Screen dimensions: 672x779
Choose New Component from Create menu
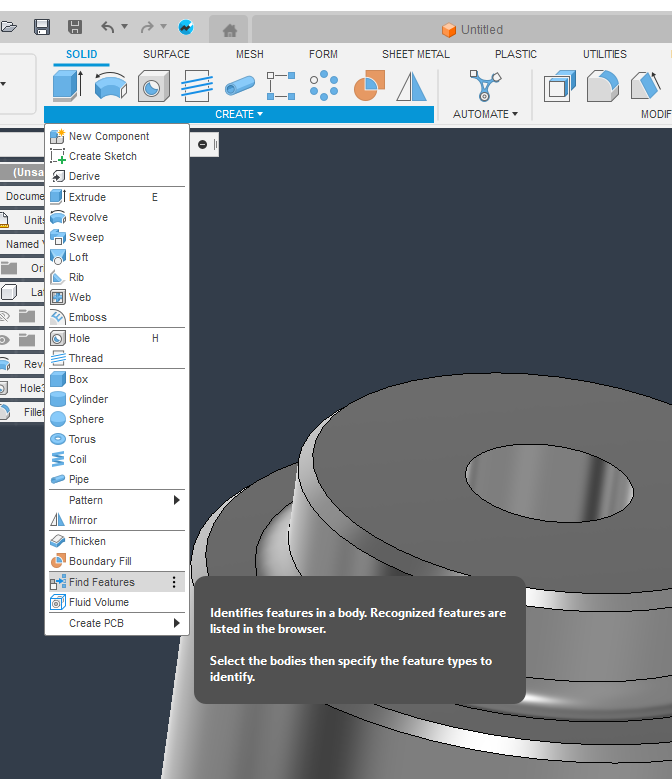[117, 136]
